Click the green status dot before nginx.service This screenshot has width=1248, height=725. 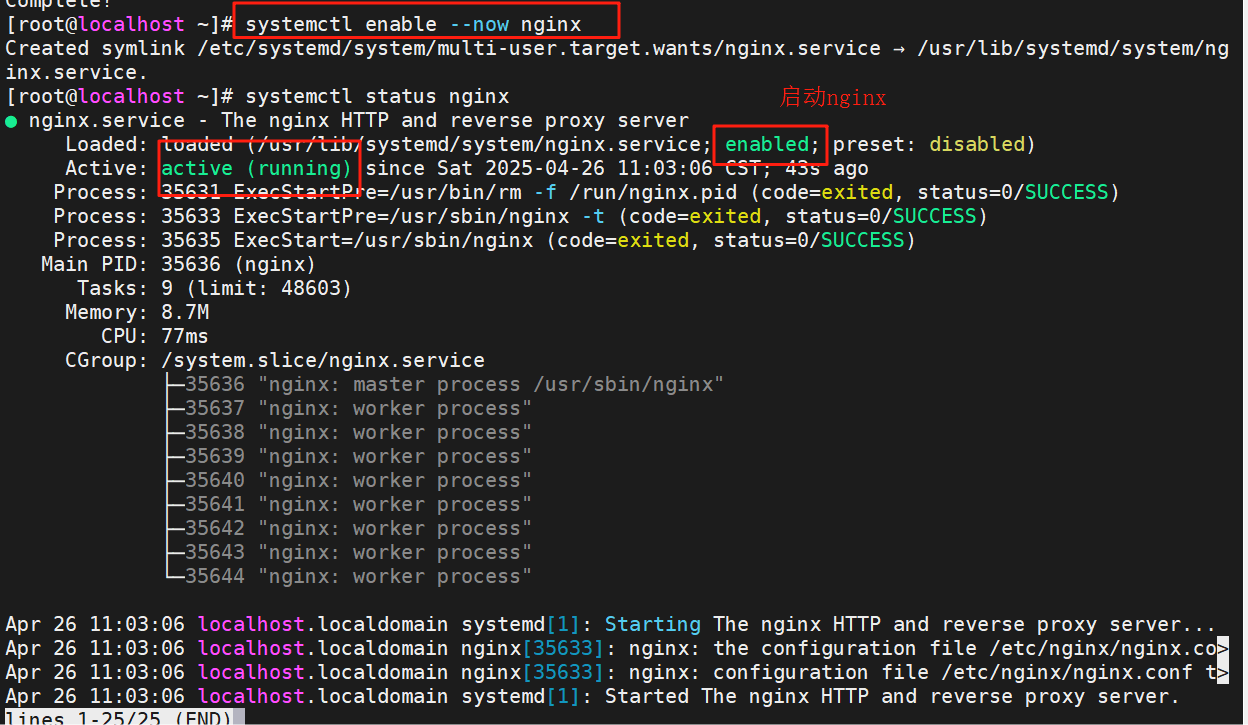(11, 121)
